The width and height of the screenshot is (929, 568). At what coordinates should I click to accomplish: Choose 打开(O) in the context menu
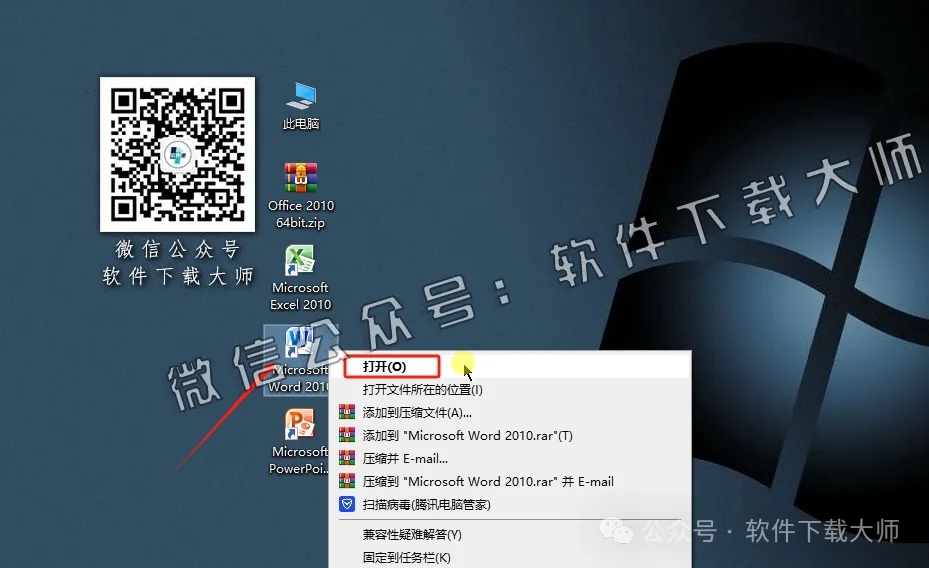tap(510, 367)
